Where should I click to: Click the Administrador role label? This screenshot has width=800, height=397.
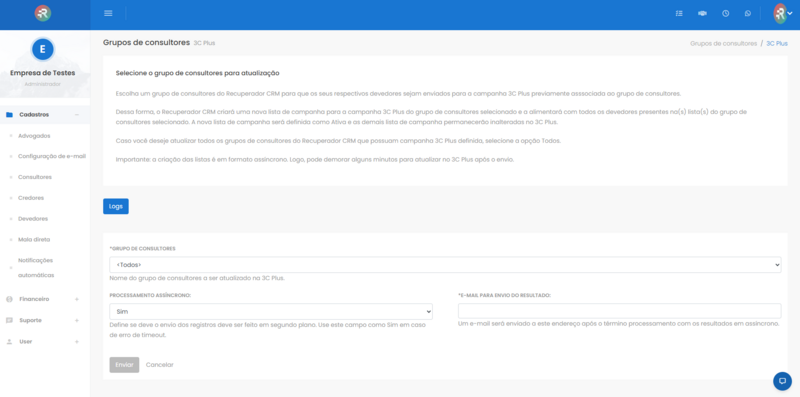pos(43,84)
